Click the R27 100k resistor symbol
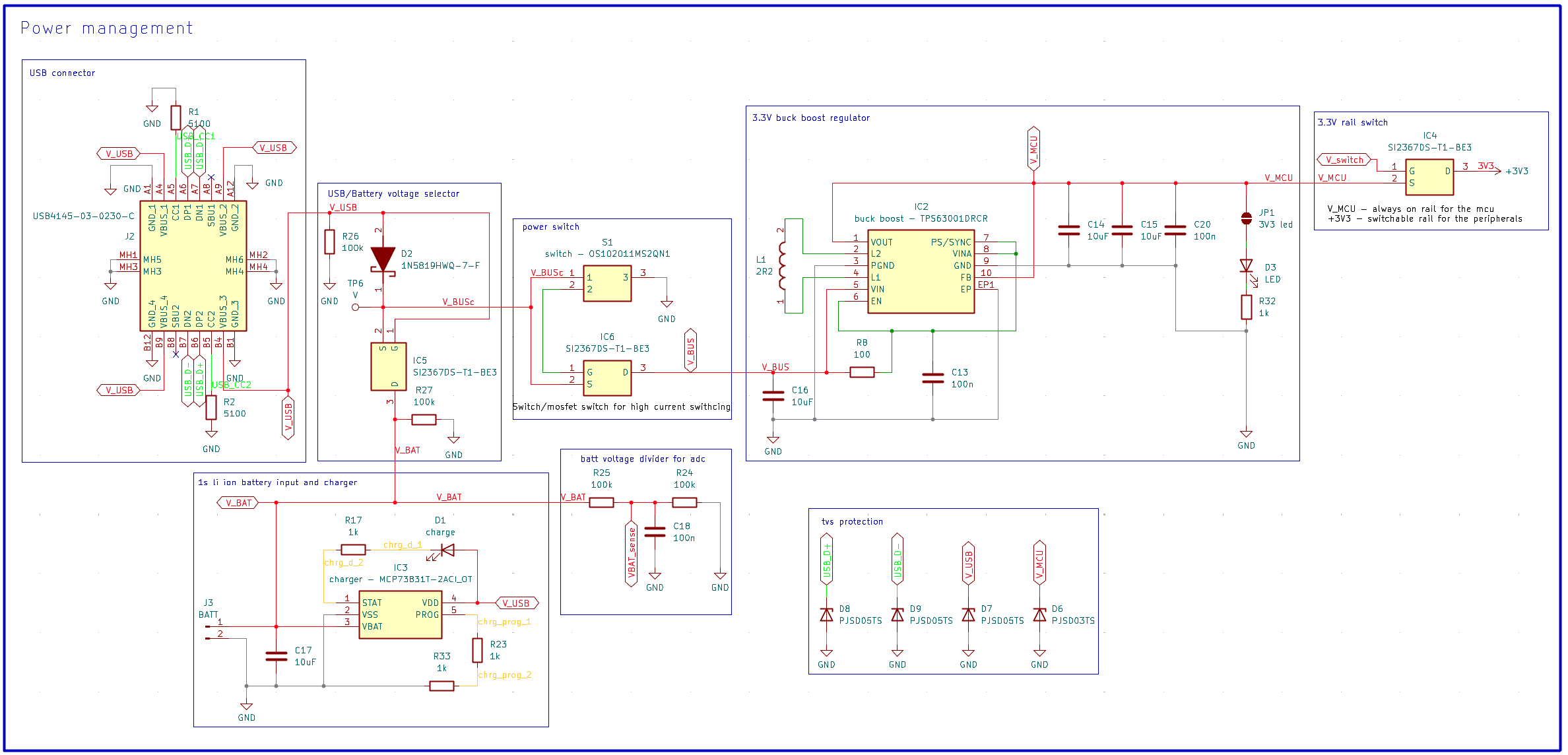1568x755 pixels. pos(424,419)
